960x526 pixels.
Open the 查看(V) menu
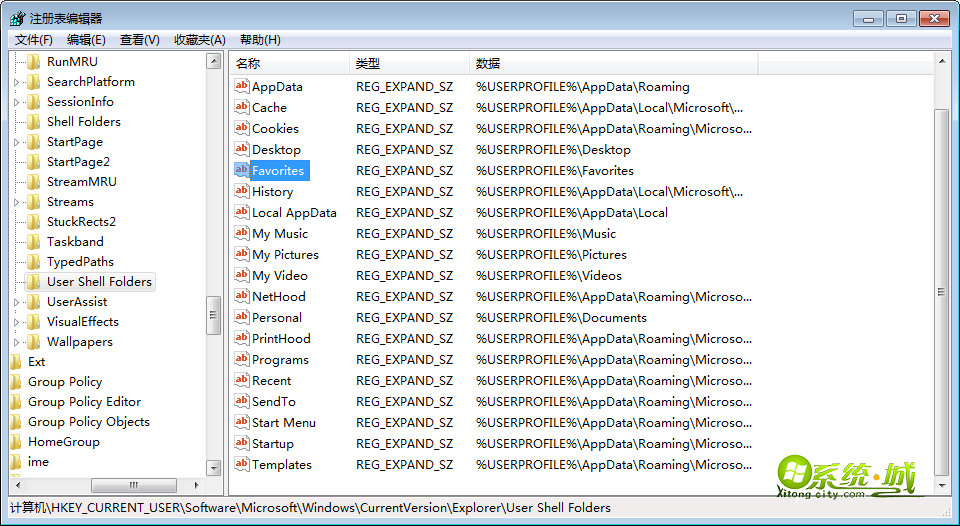point(140,40)
